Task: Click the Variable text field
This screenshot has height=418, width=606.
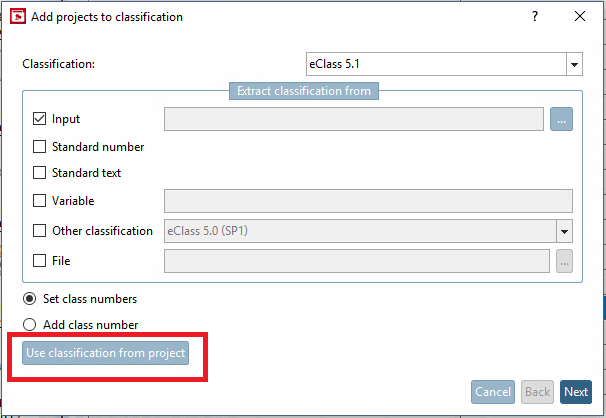Action: tap(368, 201)
